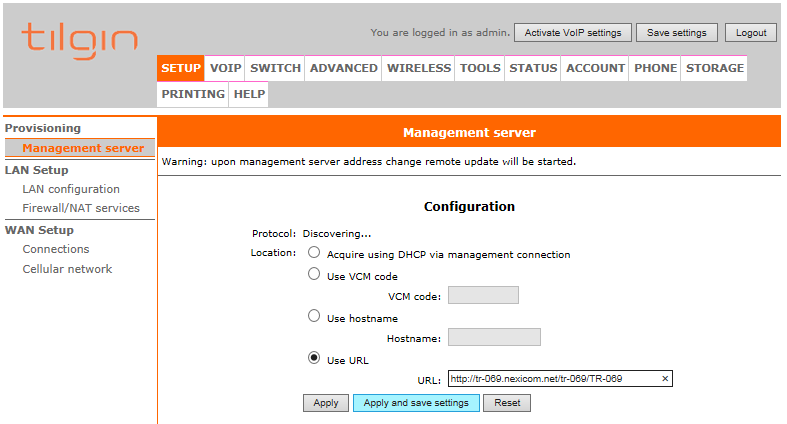This screenshot has height=424, width=787.
Task: Click the tilgin logo
Action: [79, 40]
